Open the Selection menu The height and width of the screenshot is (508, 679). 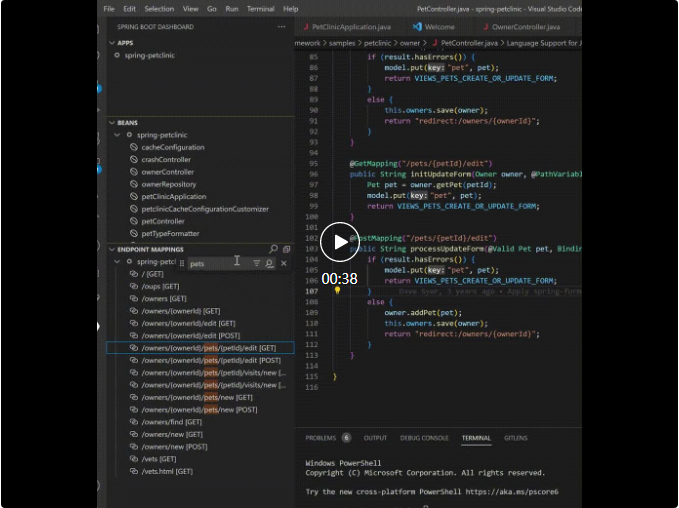pos(159,9)
